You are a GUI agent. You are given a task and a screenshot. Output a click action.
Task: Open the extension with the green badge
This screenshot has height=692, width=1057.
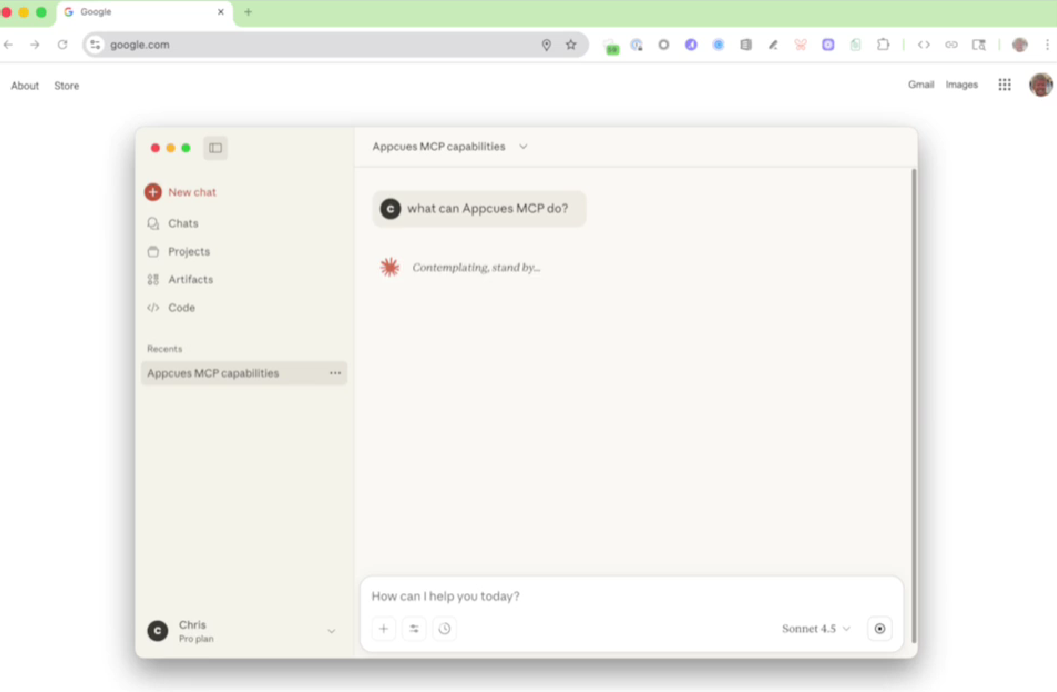click(611, 46)
